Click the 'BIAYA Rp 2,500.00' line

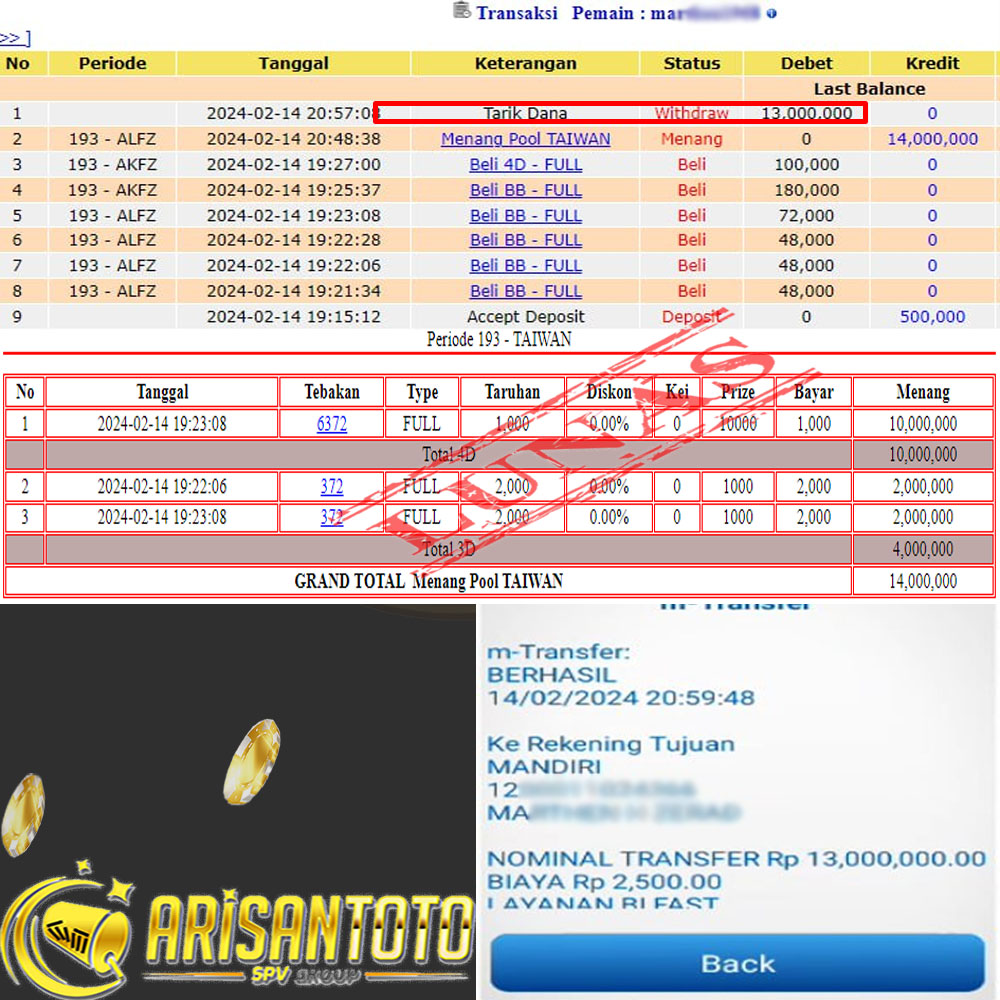pos(604,882)
